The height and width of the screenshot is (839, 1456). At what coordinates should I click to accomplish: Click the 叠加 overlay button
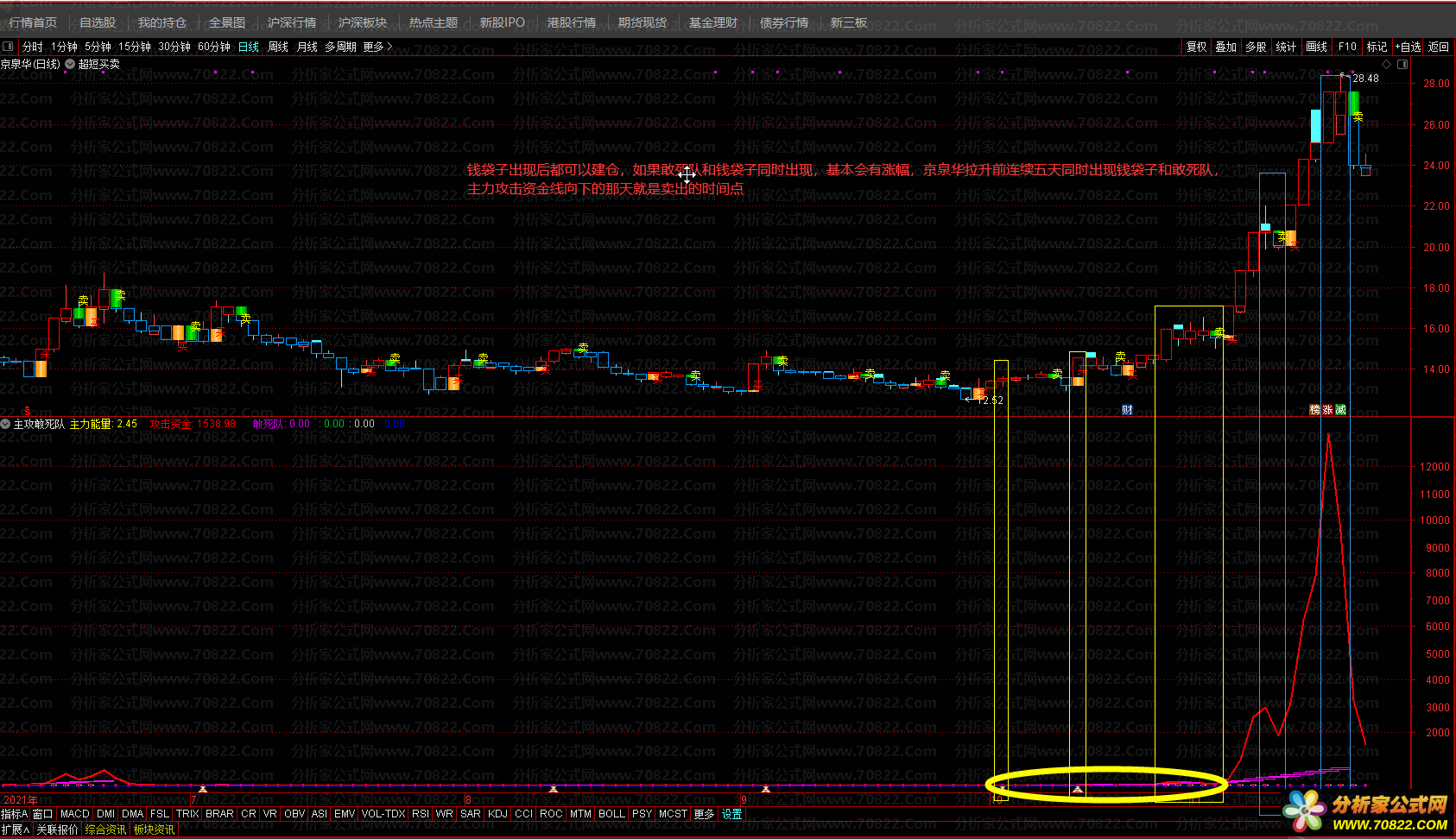(x=1226, y=47)
